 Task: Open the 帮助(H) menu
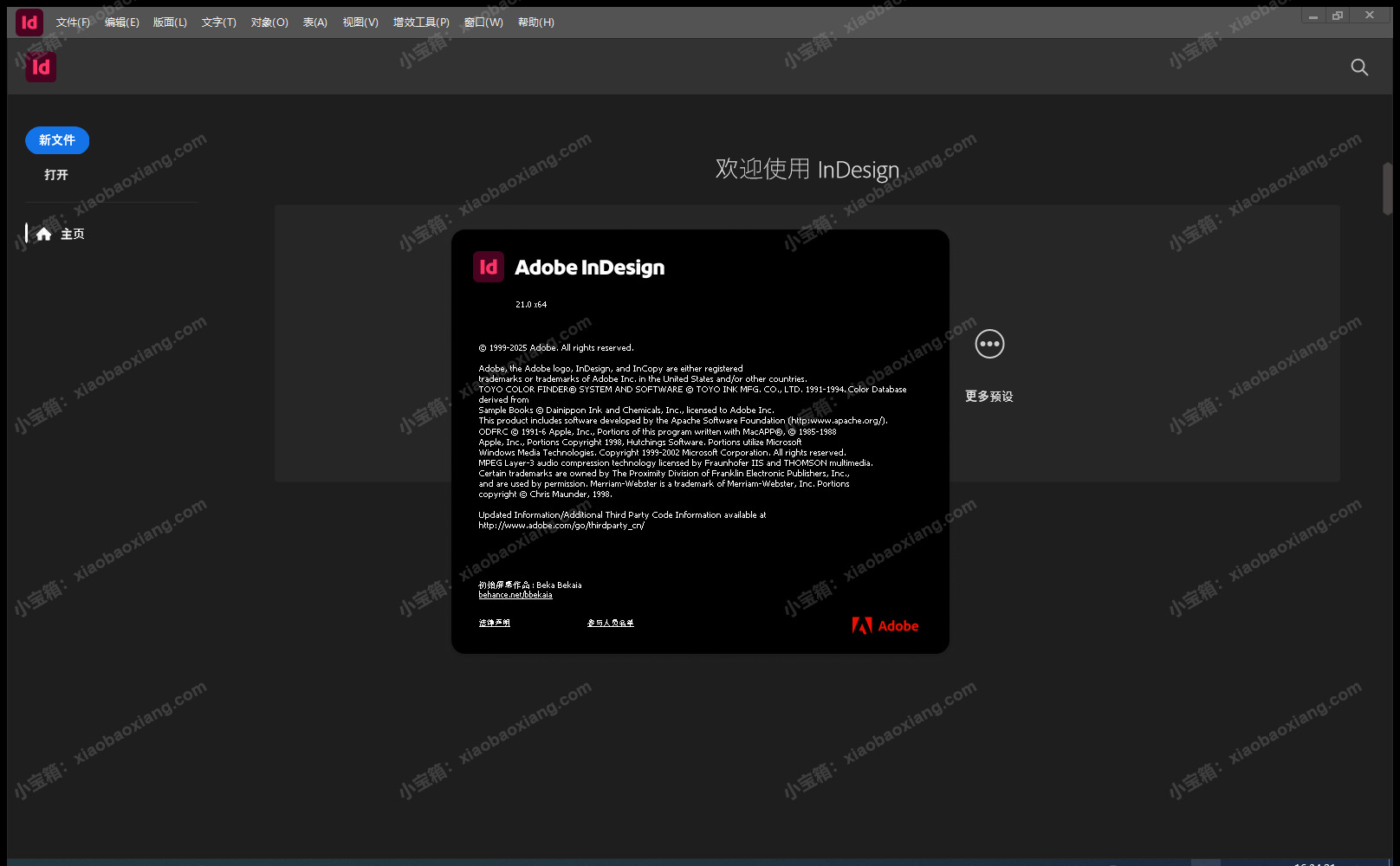click(x=536, y=23)
